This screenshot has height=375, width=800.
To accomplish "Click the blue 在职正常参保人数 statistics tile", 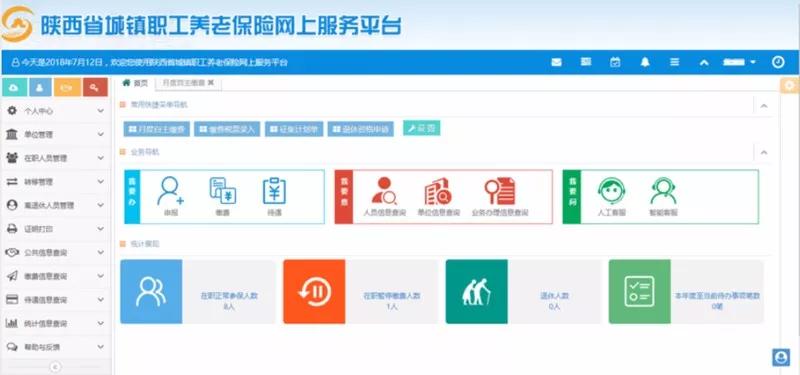I will coord(197,292).
